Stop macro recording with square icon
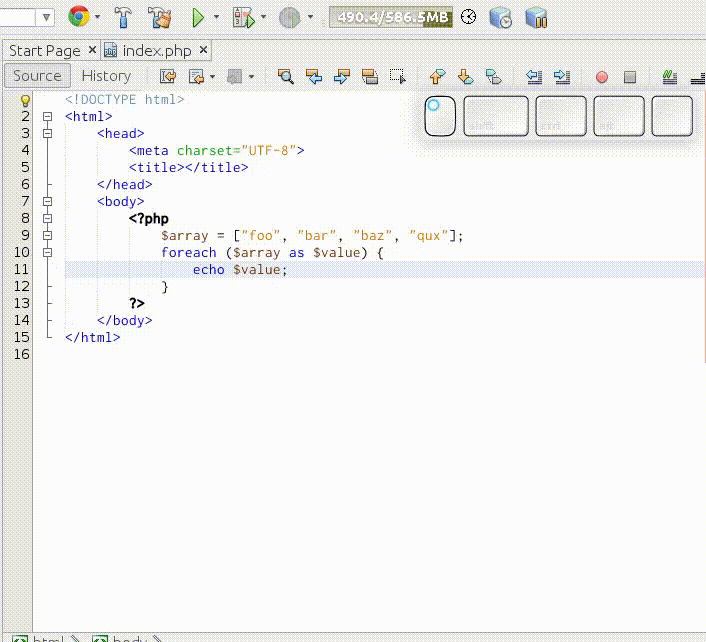 tap(630, 77)
